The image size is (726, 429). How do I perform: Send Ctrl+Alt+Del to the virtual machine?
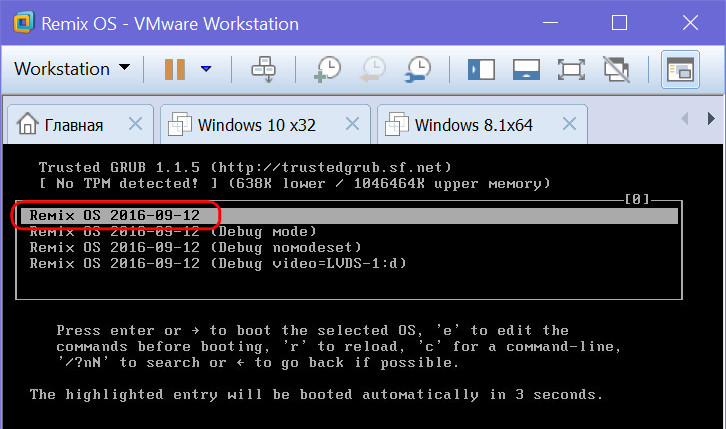(x=264, y=69)
